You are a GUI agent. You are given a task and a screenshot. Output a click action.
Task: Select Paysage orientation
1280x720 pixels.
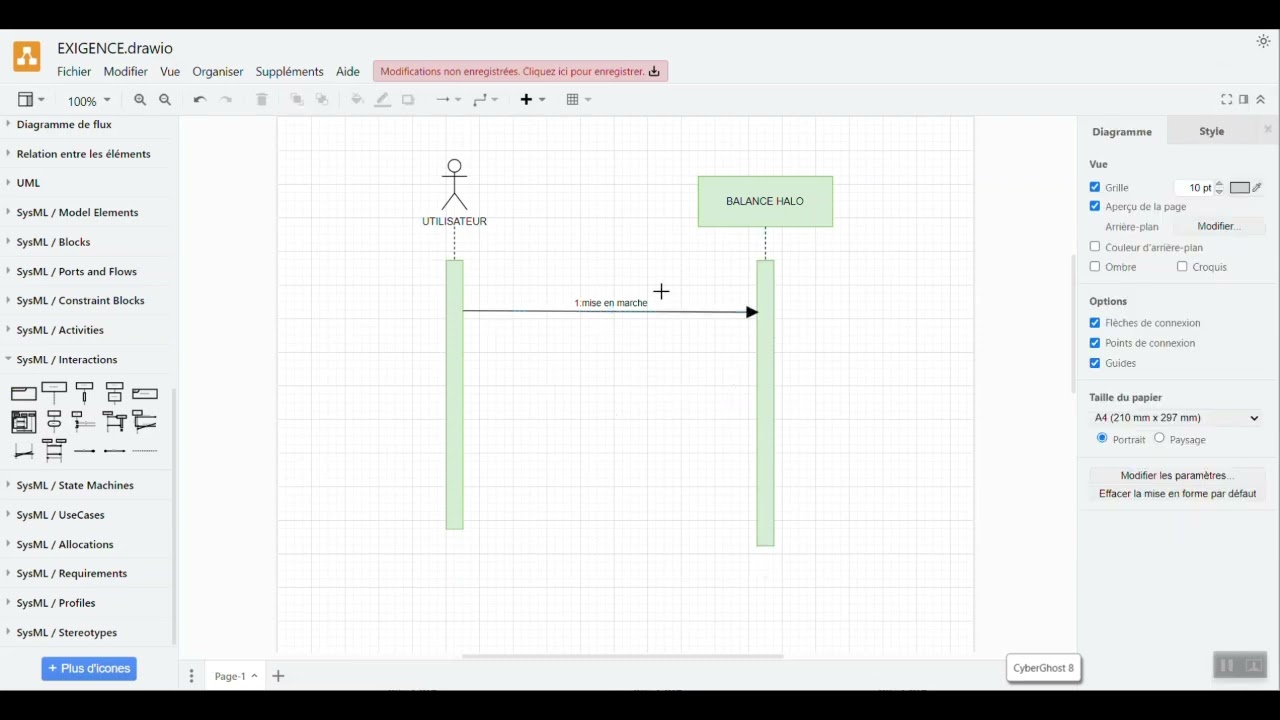(1159, 438)
